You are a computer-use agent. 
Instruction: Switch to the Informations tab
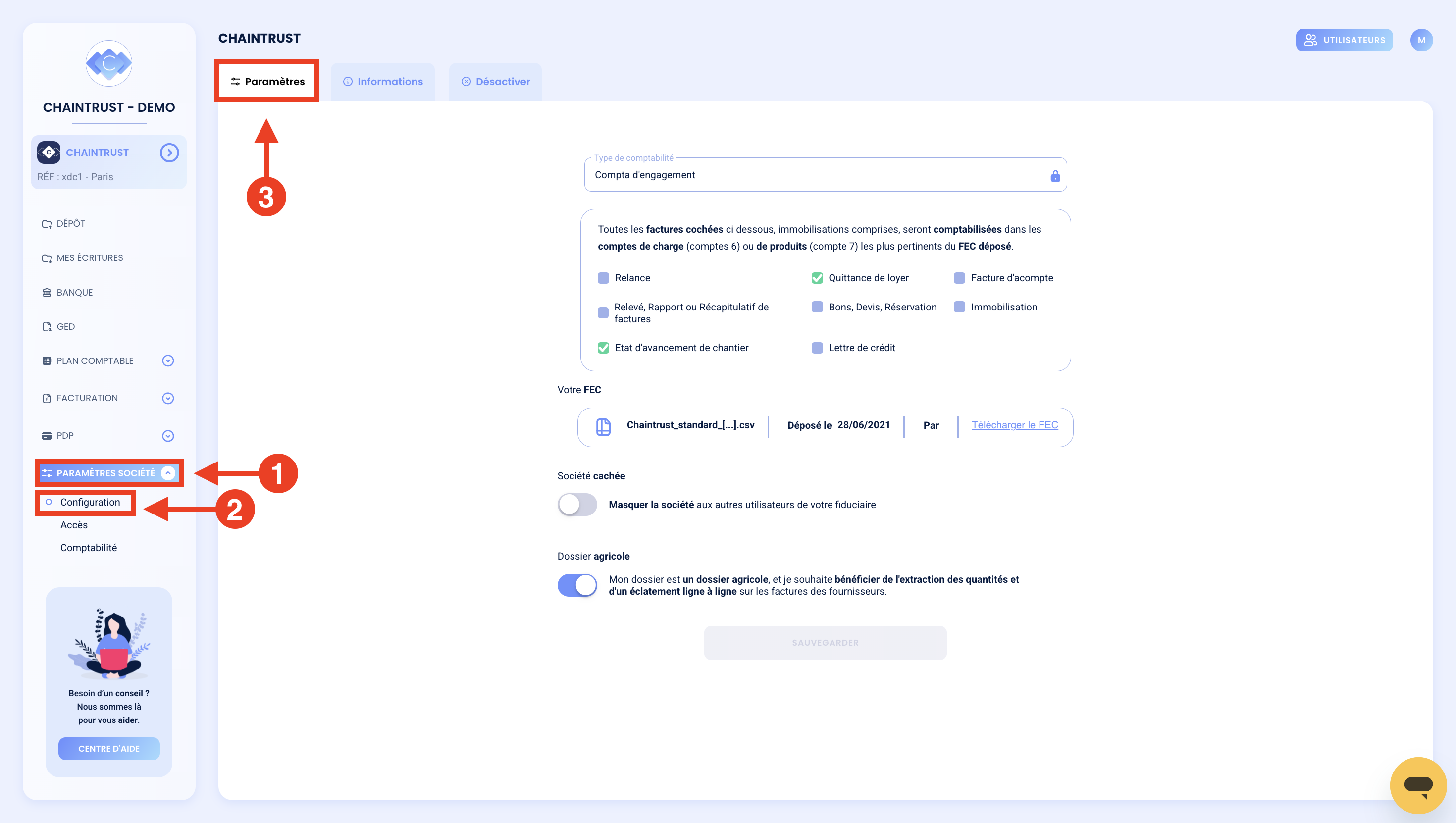click(383, 81)
